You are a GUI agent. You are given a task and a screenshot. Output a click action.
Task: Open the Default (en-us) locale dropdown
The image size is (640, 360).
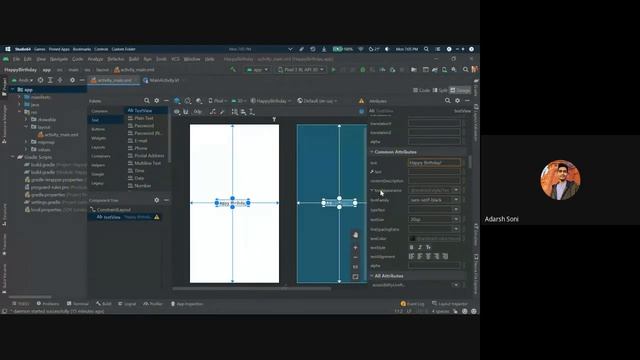pyautogui.click(x=318, y=101)
